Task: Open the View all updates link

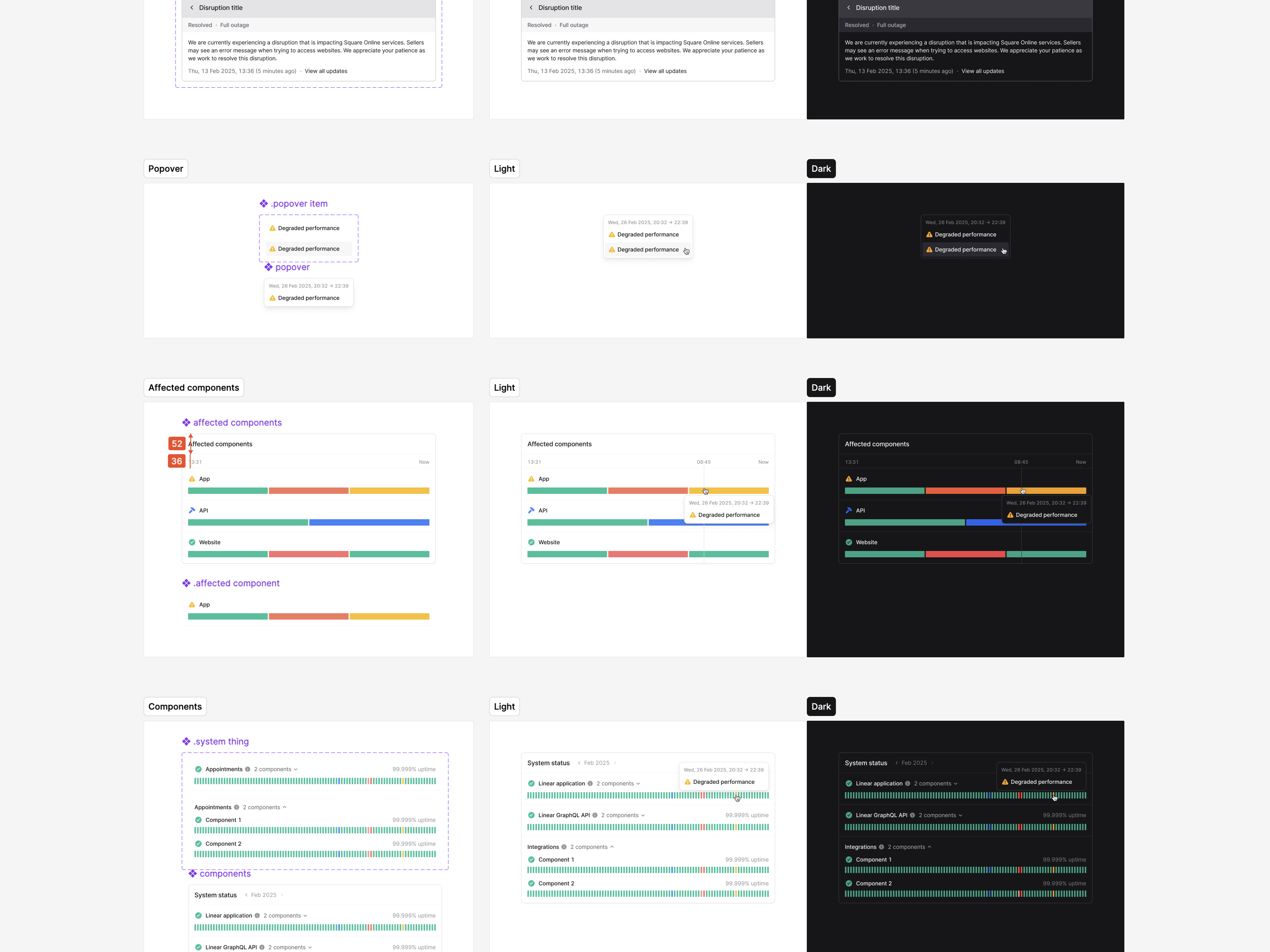Action: (326, 71)
